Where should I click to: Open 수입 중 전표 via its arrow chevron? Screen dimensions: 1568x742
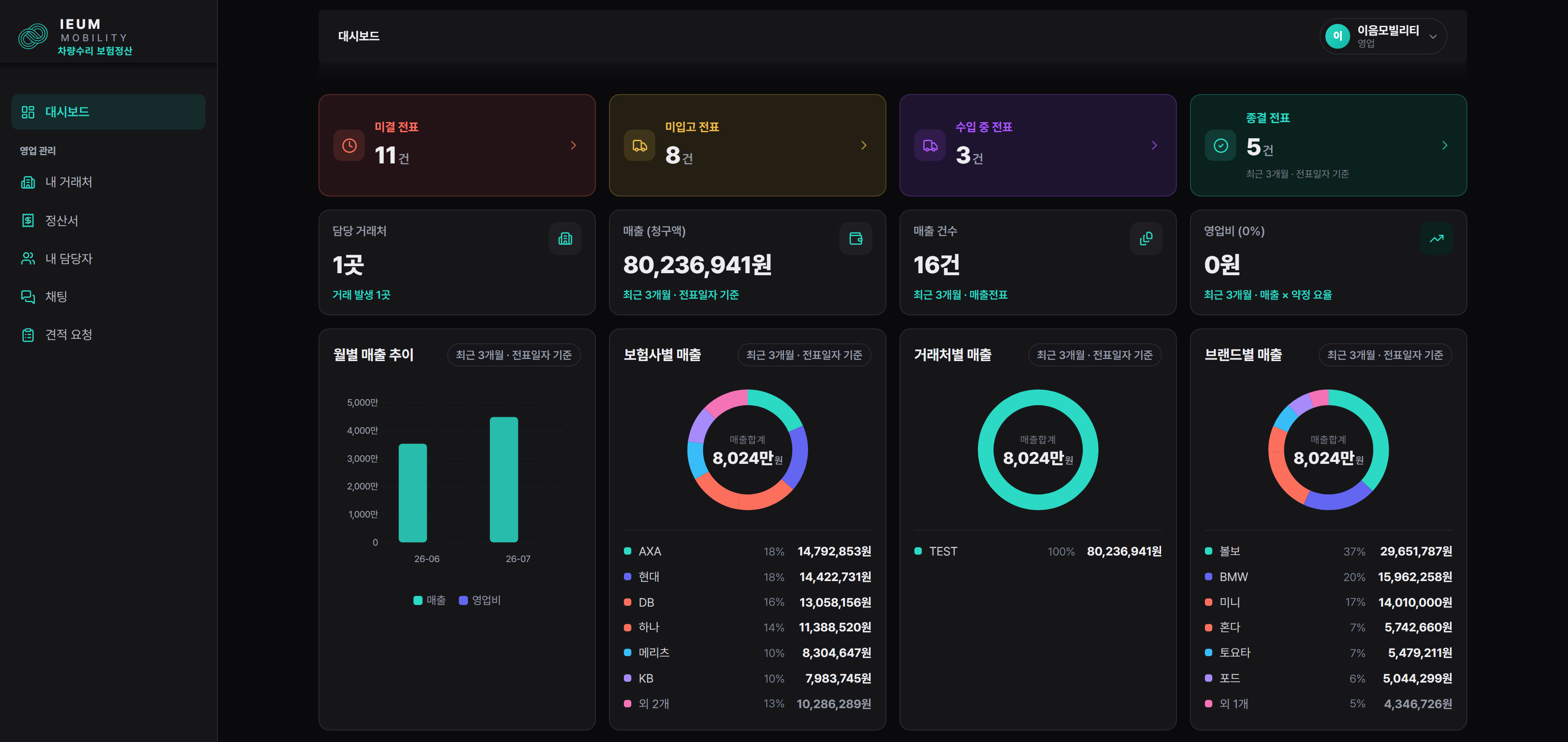point(1154,146)
